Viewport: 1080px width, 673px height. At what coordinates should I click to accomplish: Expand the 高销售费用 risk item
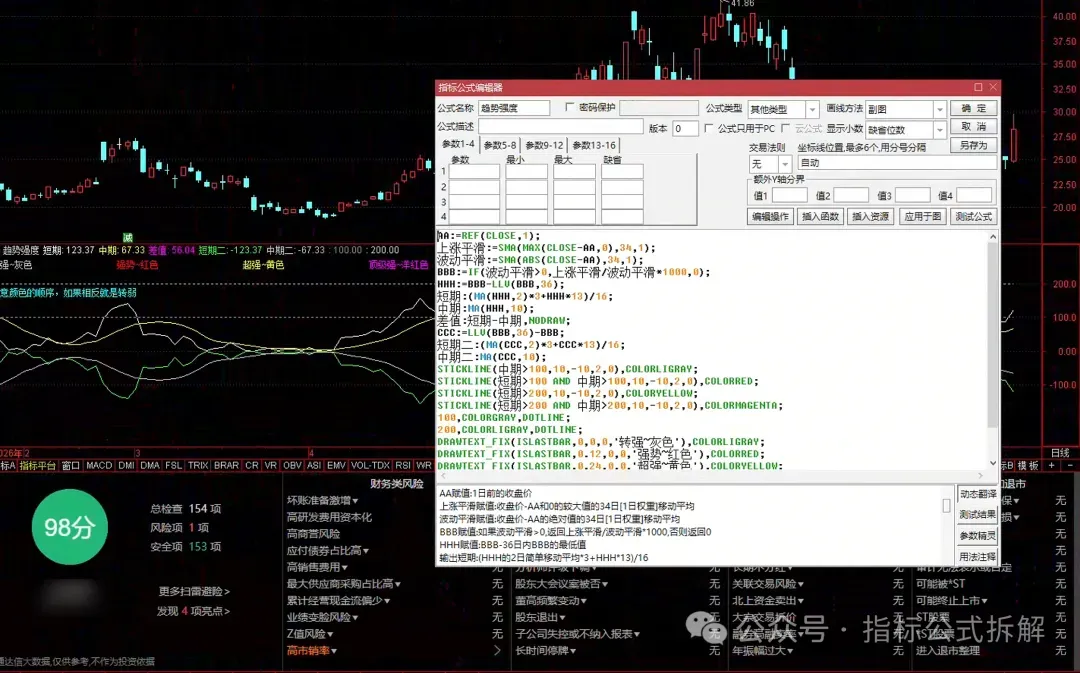click(318, 567)
